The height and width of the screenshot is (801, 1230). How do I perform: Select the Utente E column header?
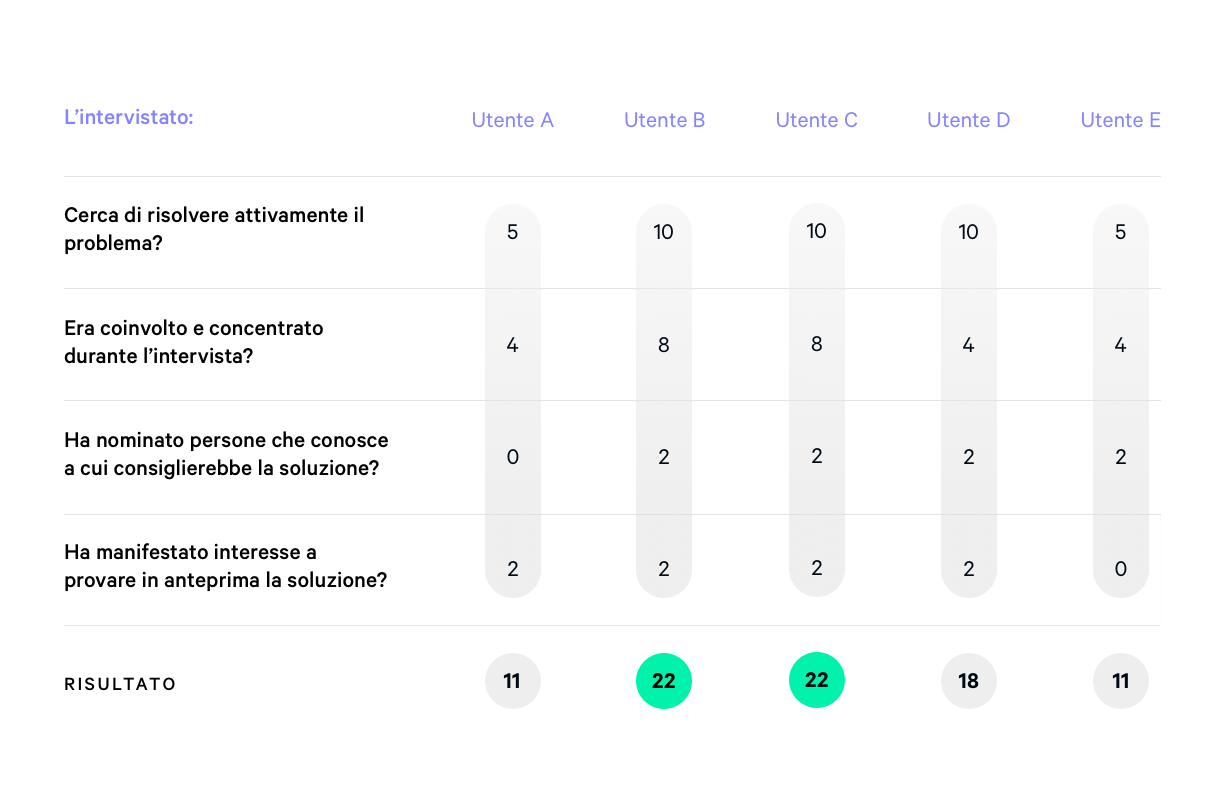(x=1120, y=121)
